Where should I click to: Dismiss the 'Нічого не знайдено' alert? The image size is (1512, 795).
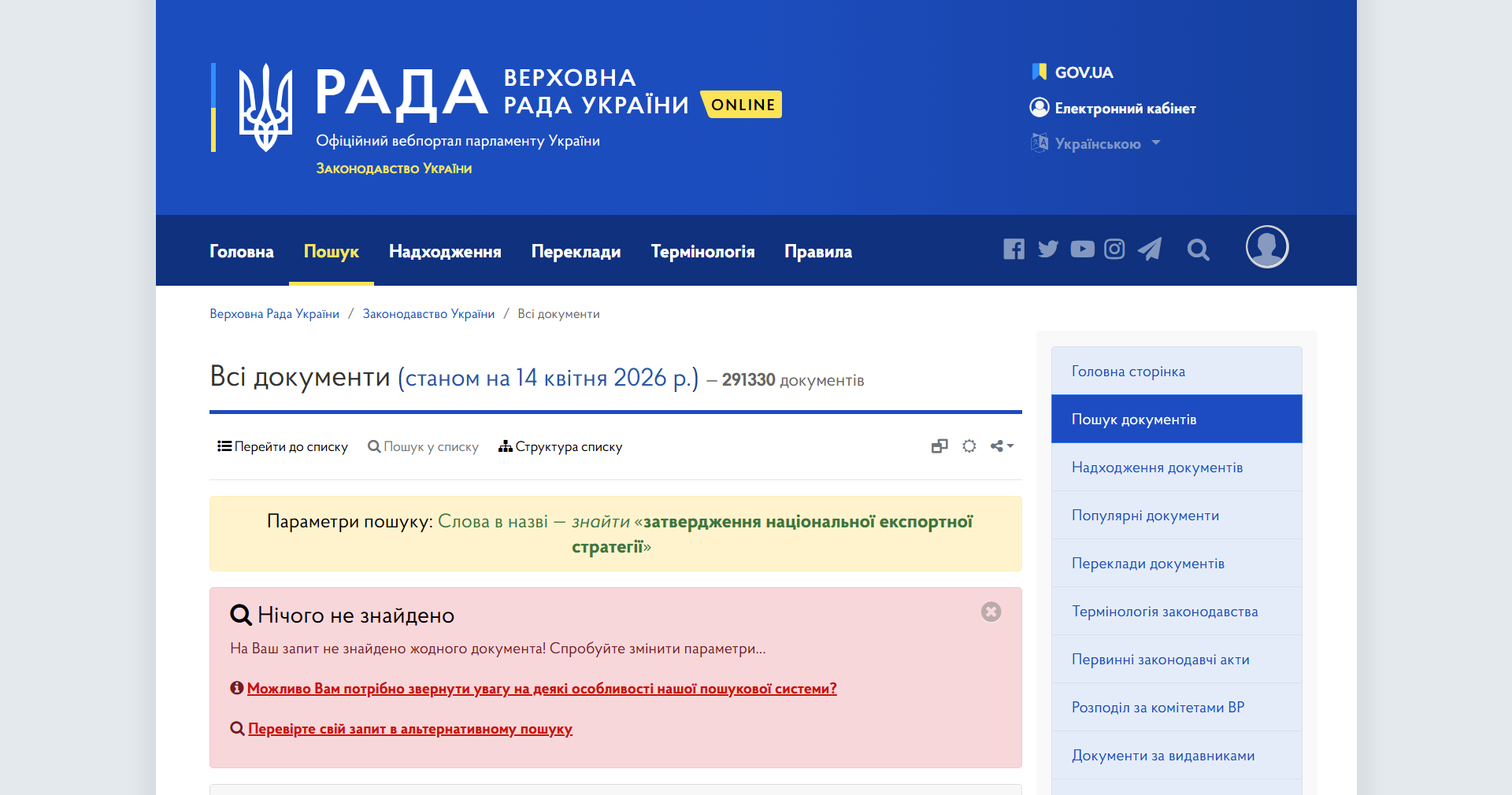991,612
